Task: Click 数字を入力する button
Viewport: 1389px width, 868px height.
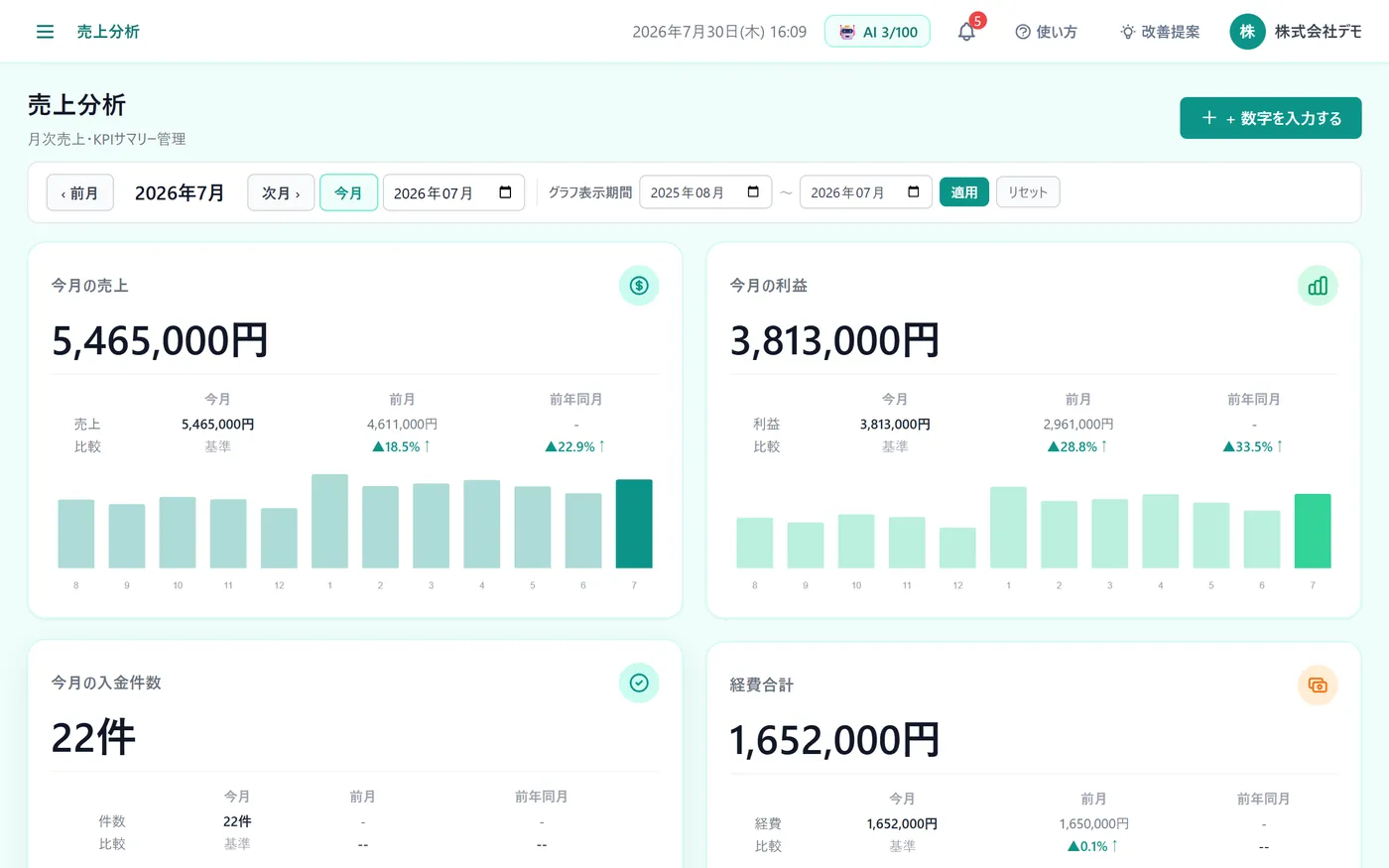Action: pyautogui.click(x=1270, y=118)
